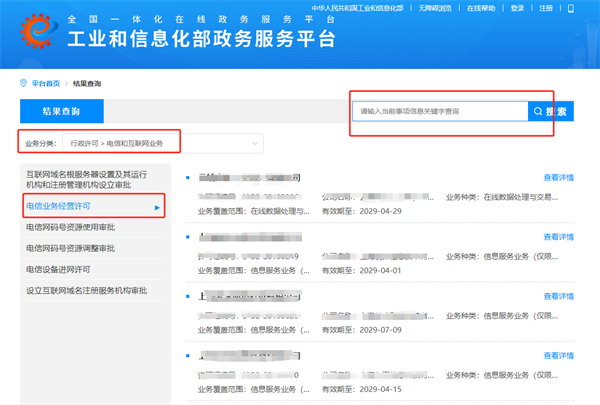View details of record expiring 2029-04-29
This screenshot has height=405, width=600.
pyautogui.click(x=559, y=177)
